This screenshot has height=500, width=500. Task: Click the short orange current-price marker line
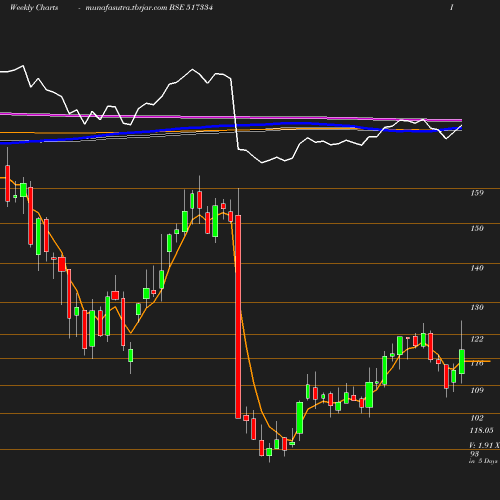pyautogui.click(x=478, y=361)
